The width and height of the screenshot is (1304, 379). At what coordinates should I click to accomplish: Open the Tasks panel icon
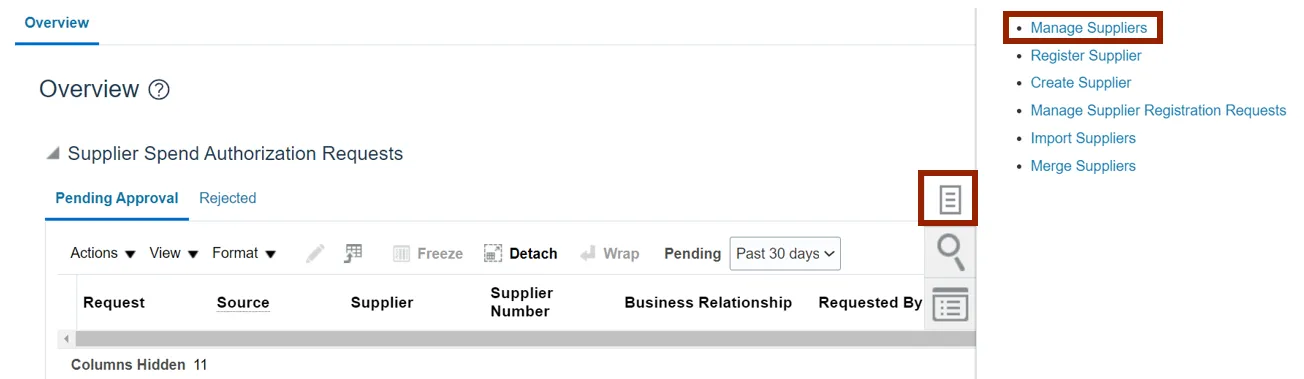click(x=949, y=199)
